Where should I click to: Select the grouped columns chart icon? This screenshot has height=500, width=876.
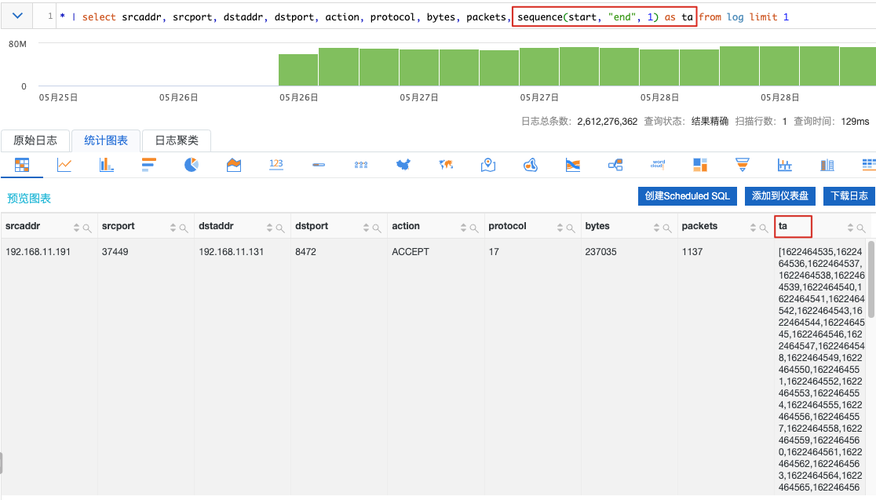(827, 165)
